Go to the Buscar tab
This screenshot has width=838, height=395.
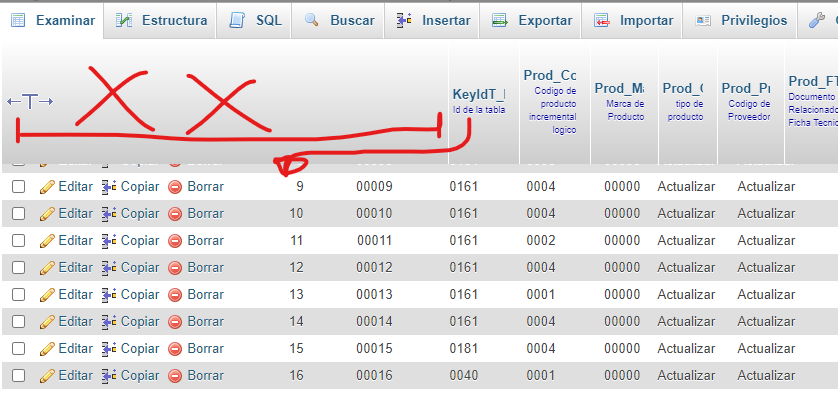(x=338, y=20)
